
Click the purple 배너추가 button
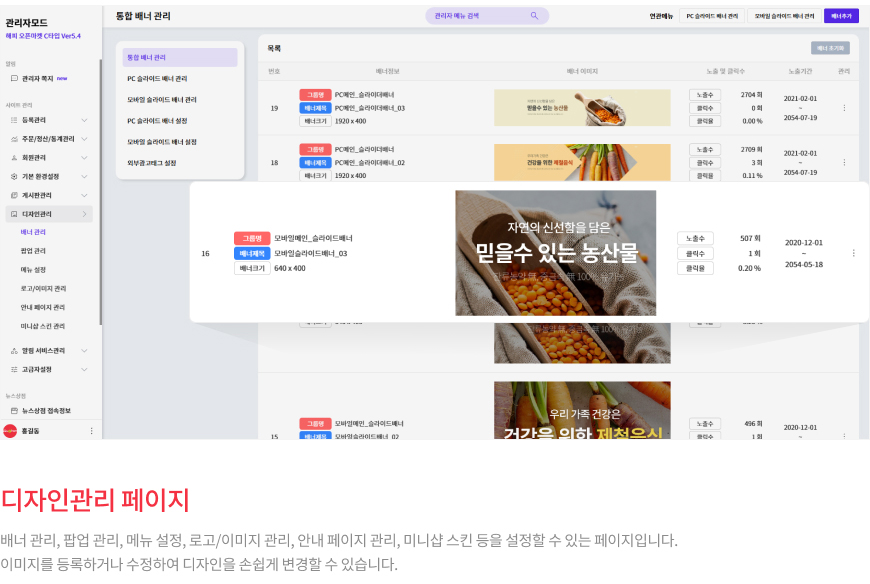click(841, 16)
